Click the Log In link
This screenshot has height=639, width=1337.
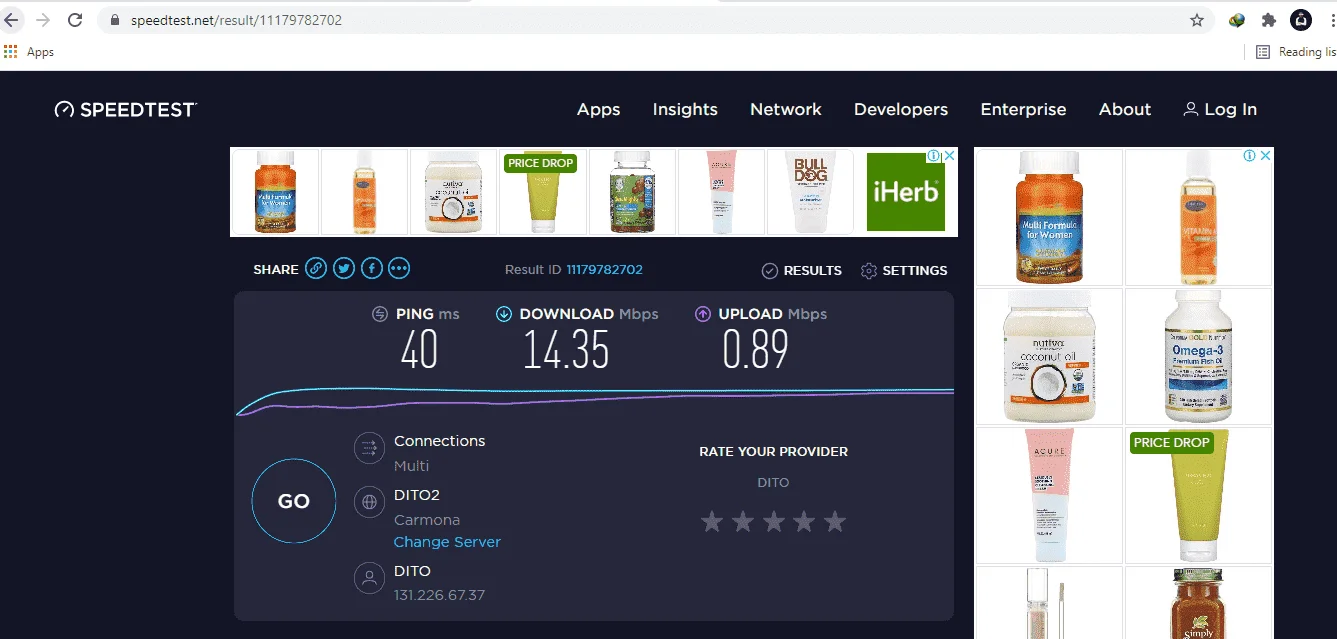(1220, 109)
